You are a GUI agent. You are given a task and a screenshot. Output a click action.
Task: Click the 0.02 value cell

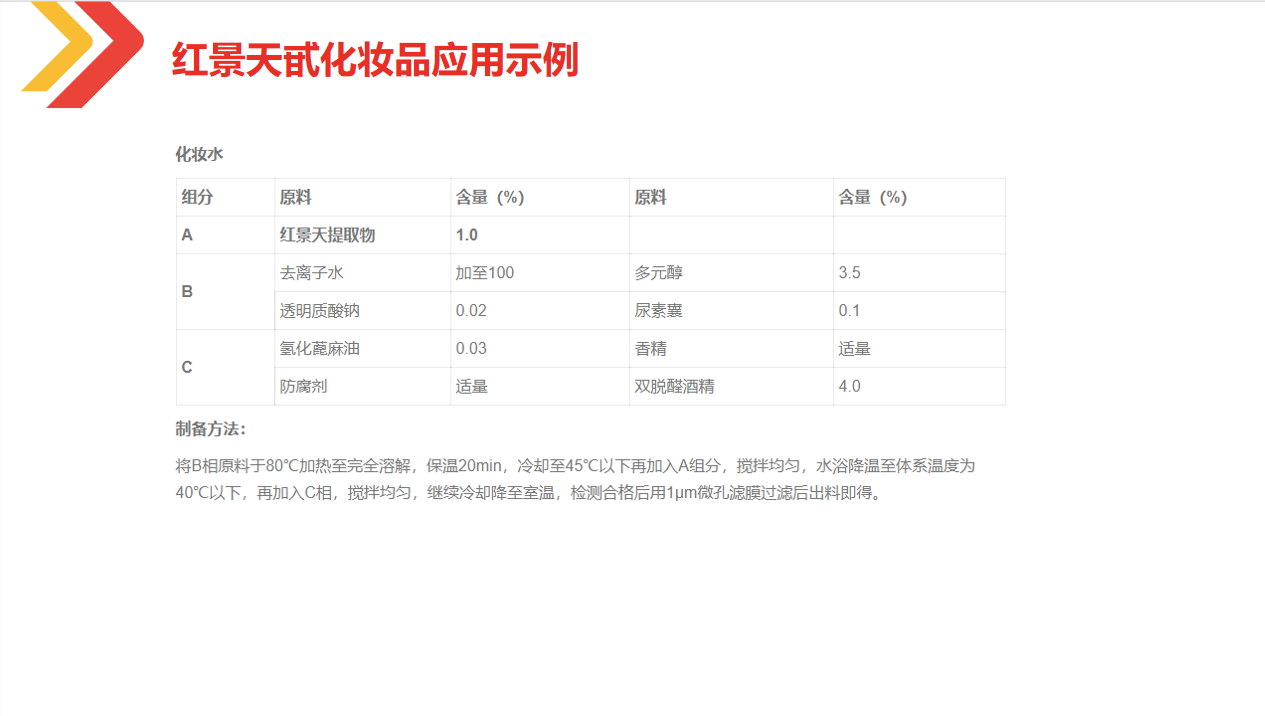coord(471,311)
